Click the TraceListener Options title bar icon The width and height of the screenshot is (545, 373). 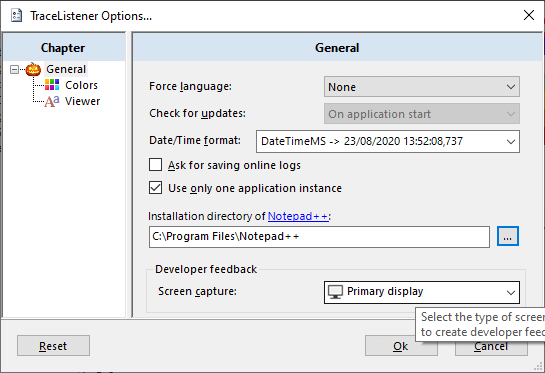point(16,16)
